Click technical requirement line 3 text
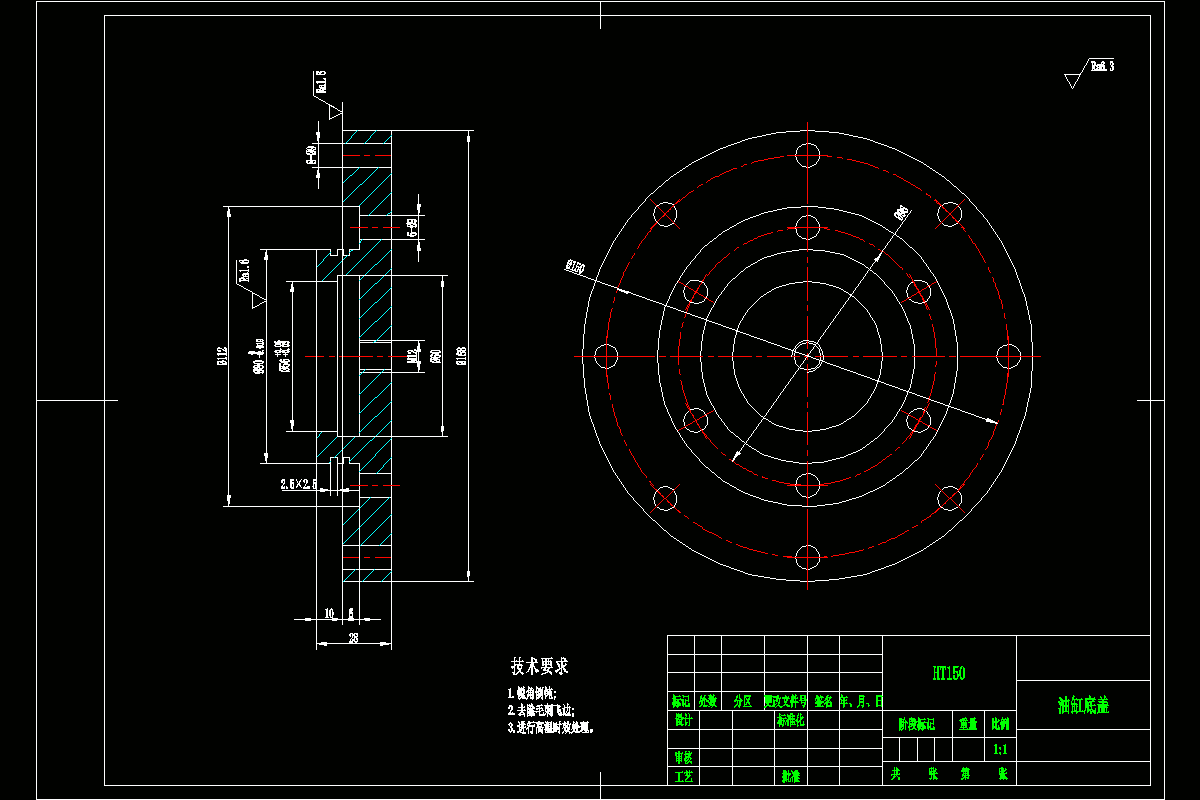The width and height of the screenshot is (1200, 800). tap(552, 728)
